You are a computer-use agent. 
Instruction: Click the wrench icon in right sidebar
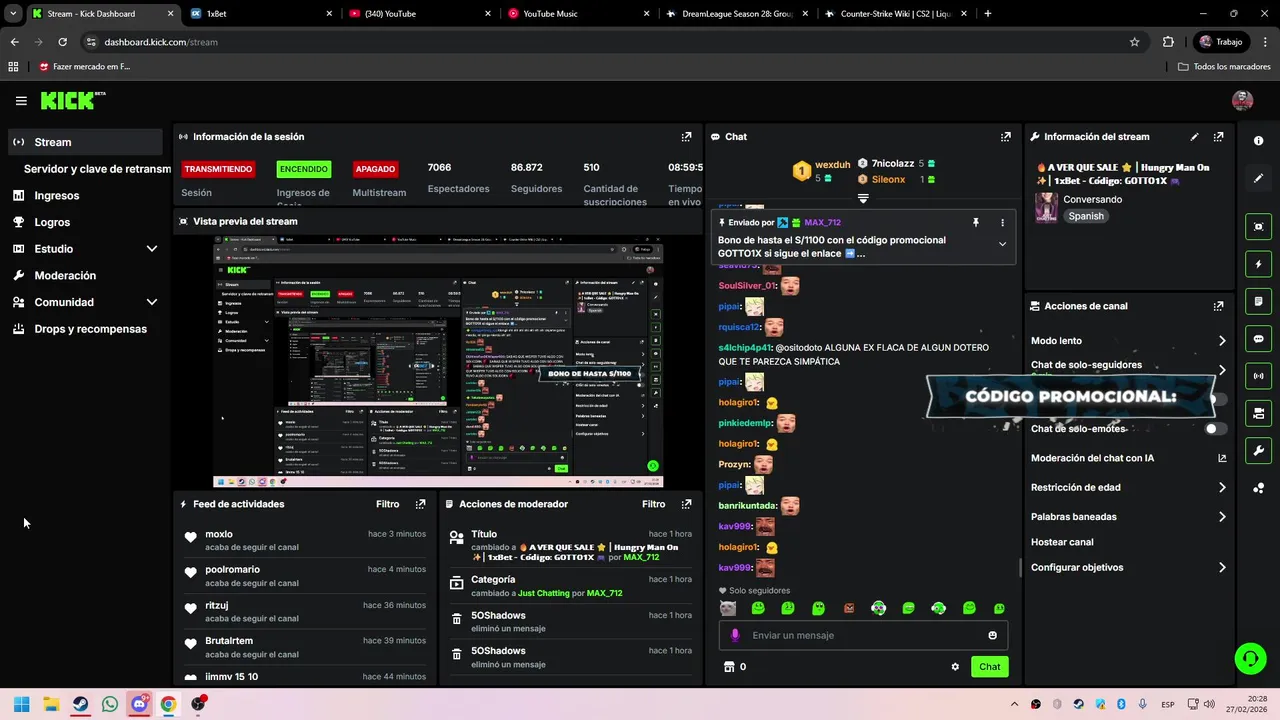tap(1258, 450)
